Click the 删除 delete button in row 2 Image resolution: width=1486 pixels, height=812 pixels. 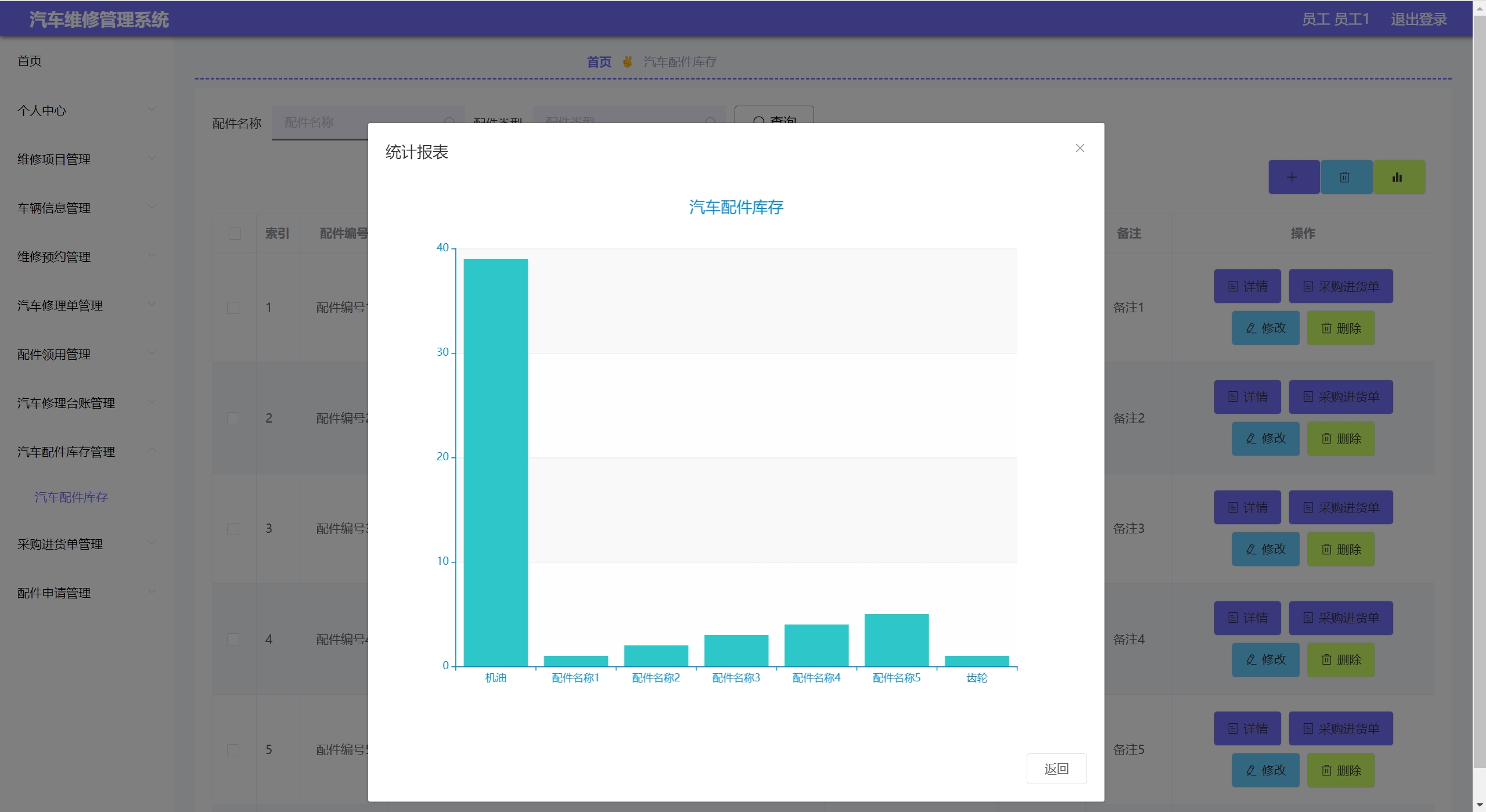[x=1340, y=439]
